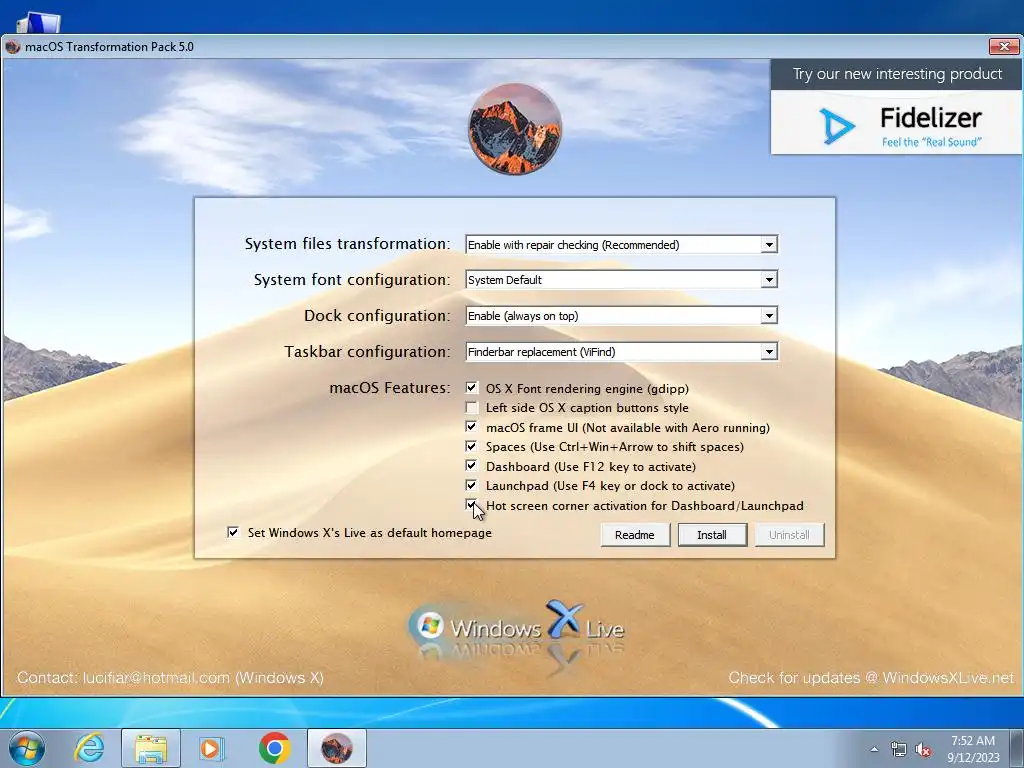The height and width of the screenshot is (768, 1024).
Task: Toggle the macOS frame UI checkbox
Action: (x=472, y=427)
